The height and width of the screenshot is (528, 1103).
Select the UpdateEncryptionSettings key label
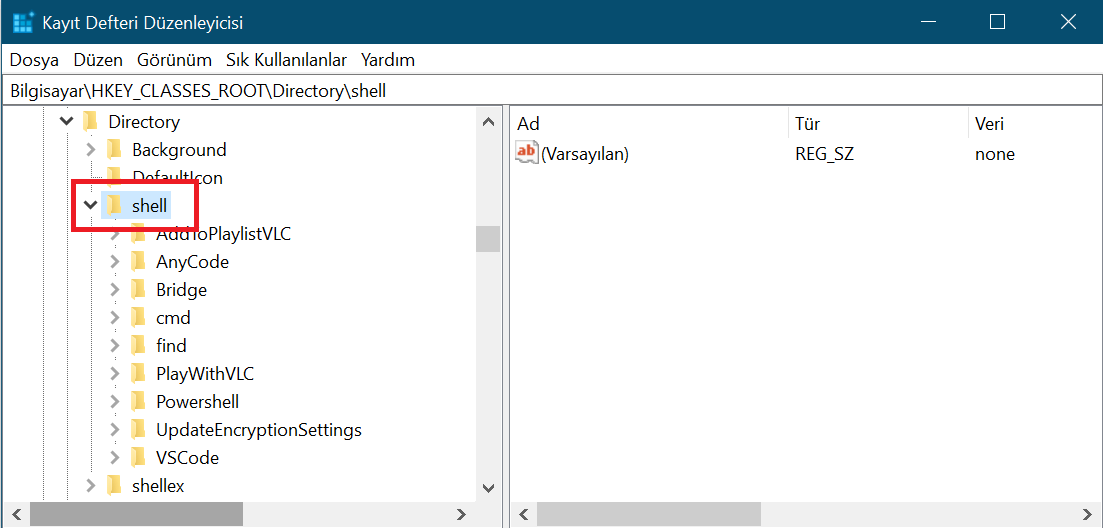[259, 430]
